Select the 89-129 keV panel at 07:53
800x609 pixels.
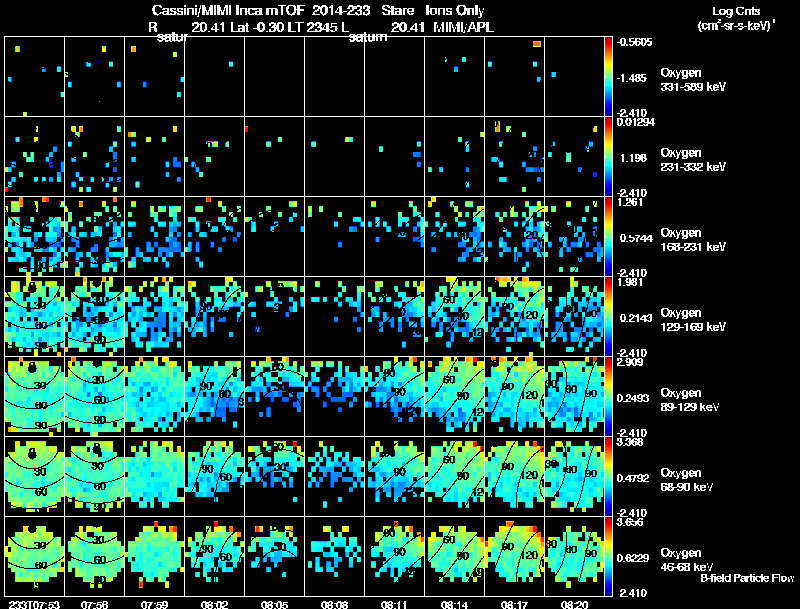pyautogui.click(x=34, y=397)
